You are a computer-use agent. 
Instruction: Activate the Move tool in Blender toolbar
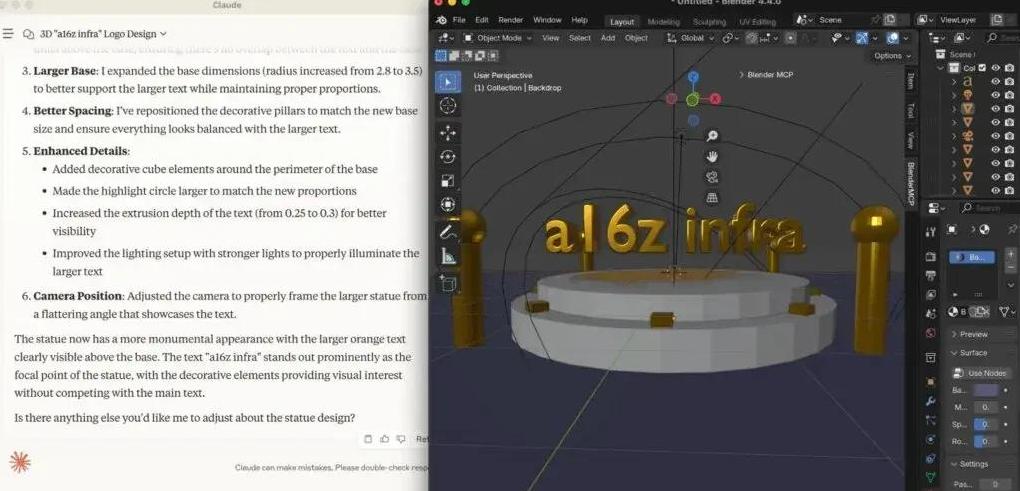coord(448,133)
